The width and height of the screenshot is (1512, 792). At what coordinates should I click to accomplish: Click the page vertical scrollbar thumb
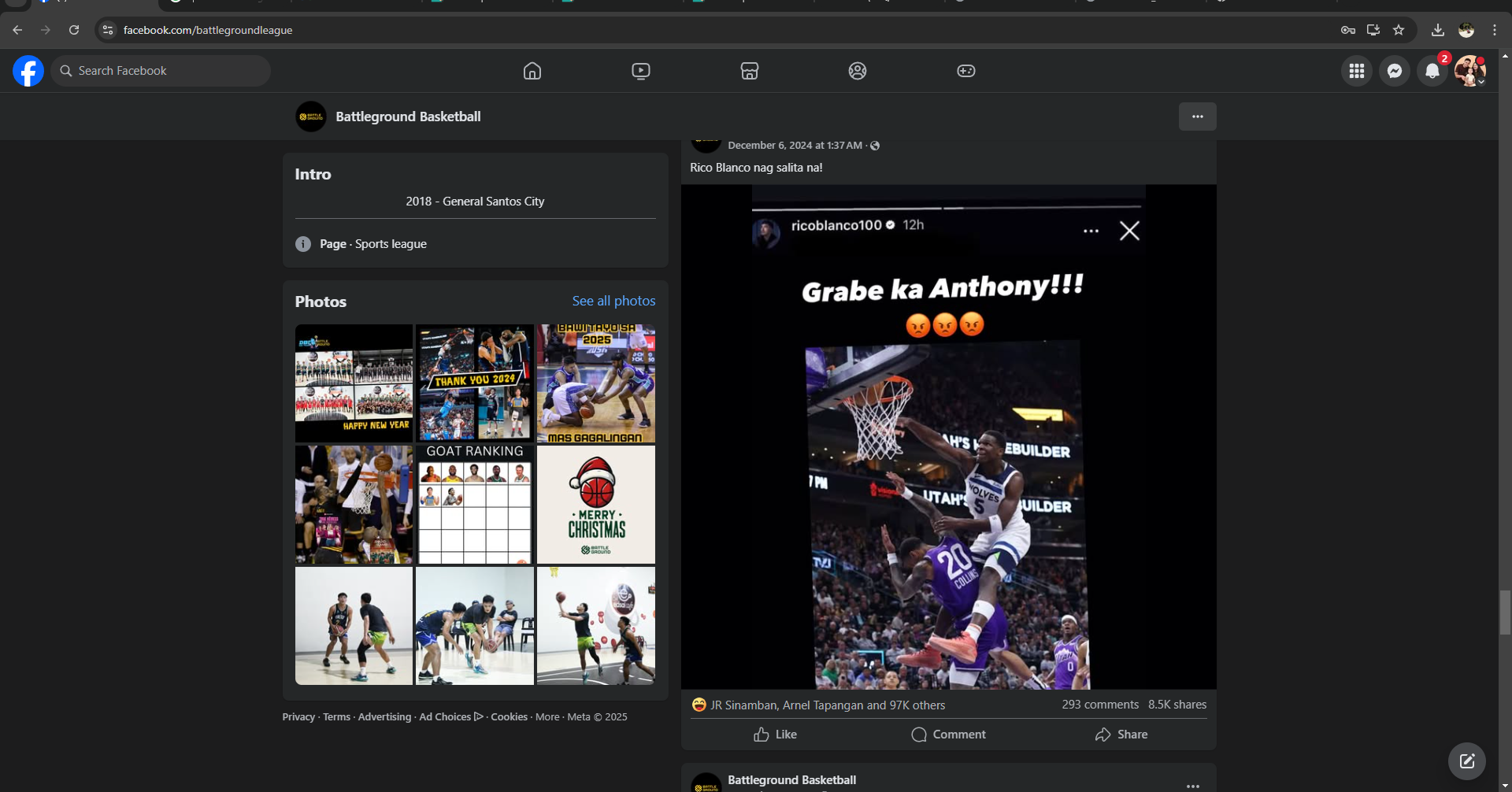1505,613
